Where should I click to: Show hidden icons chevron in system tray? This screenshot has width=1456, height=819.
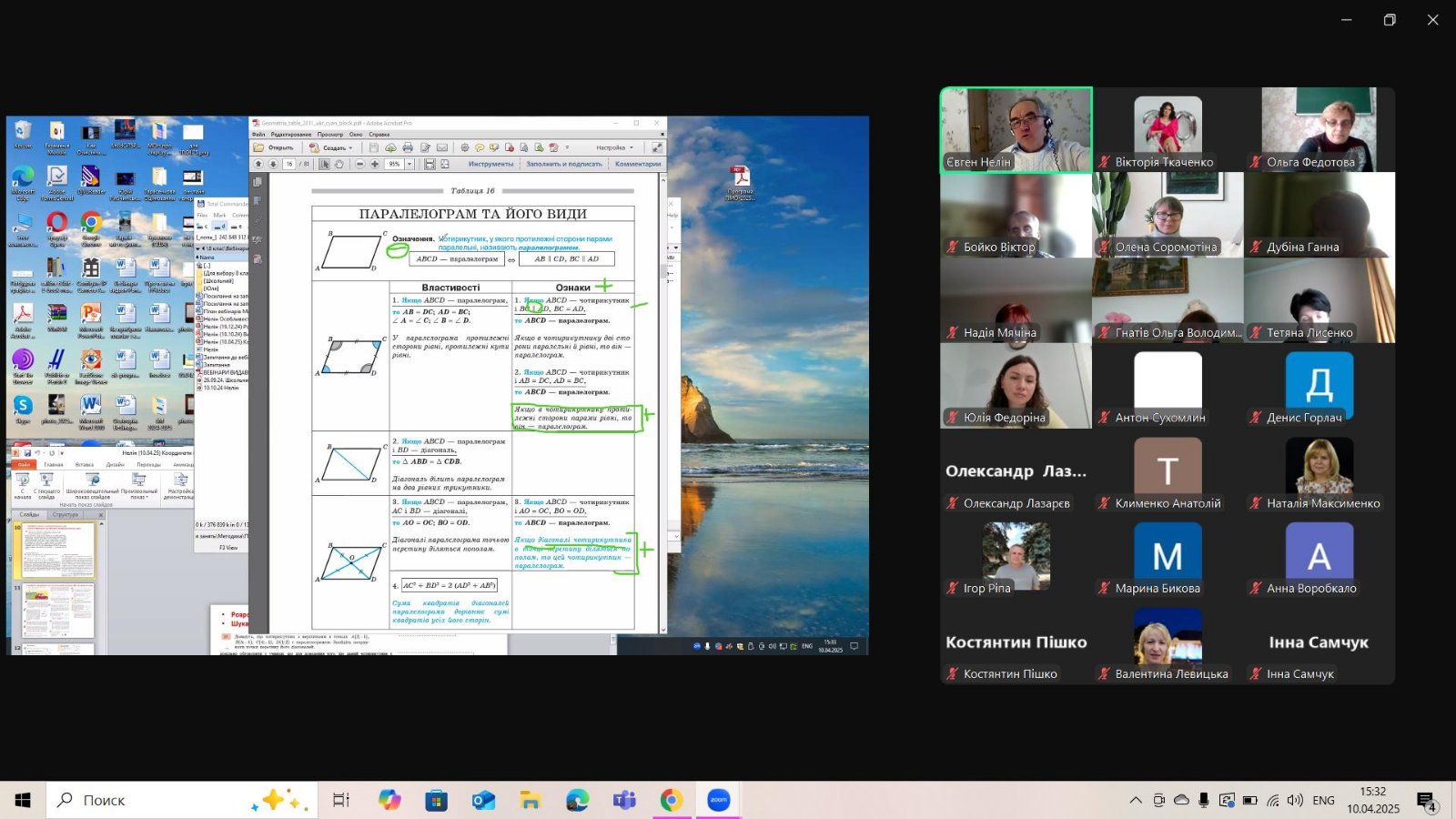tap(1136, 800)
